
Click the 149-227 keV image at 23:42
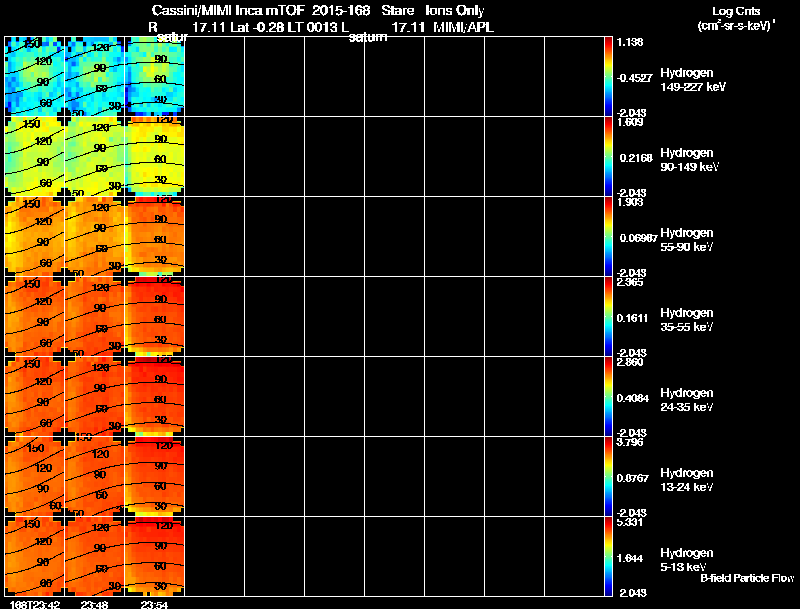click(34, 76)
